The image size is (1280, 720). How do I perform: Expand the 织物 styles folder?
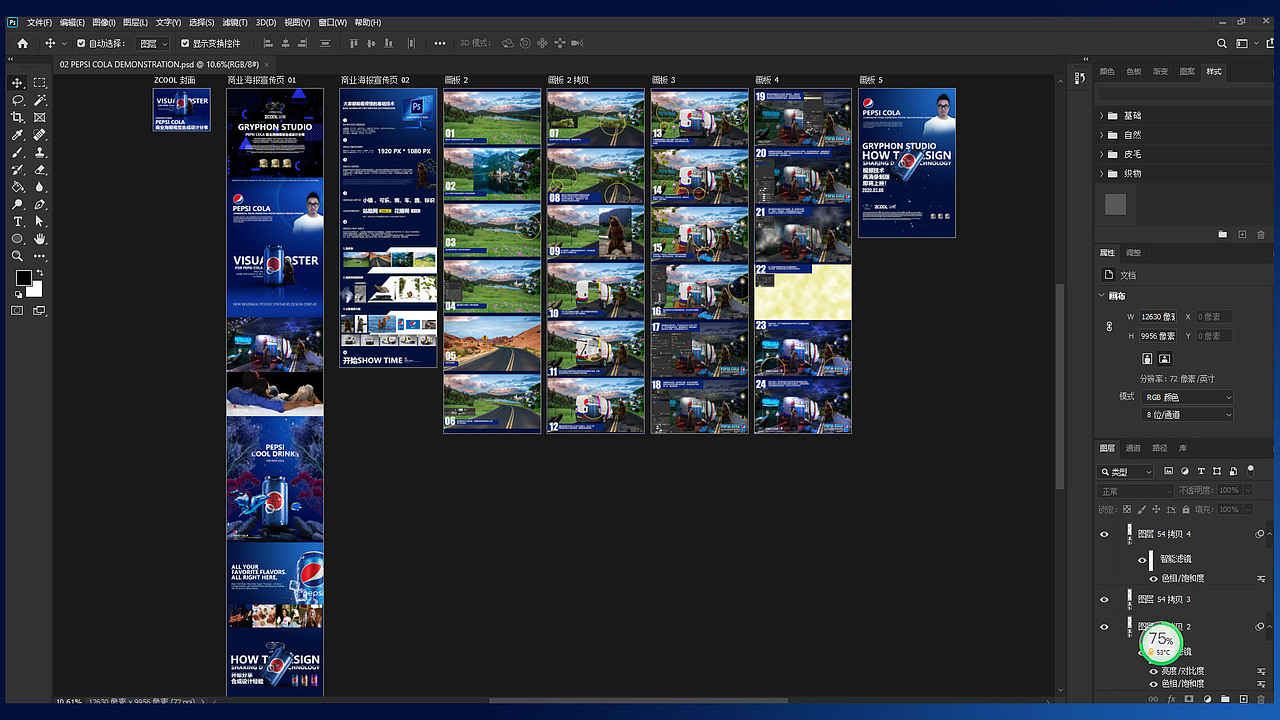(x=1102, y=173)
